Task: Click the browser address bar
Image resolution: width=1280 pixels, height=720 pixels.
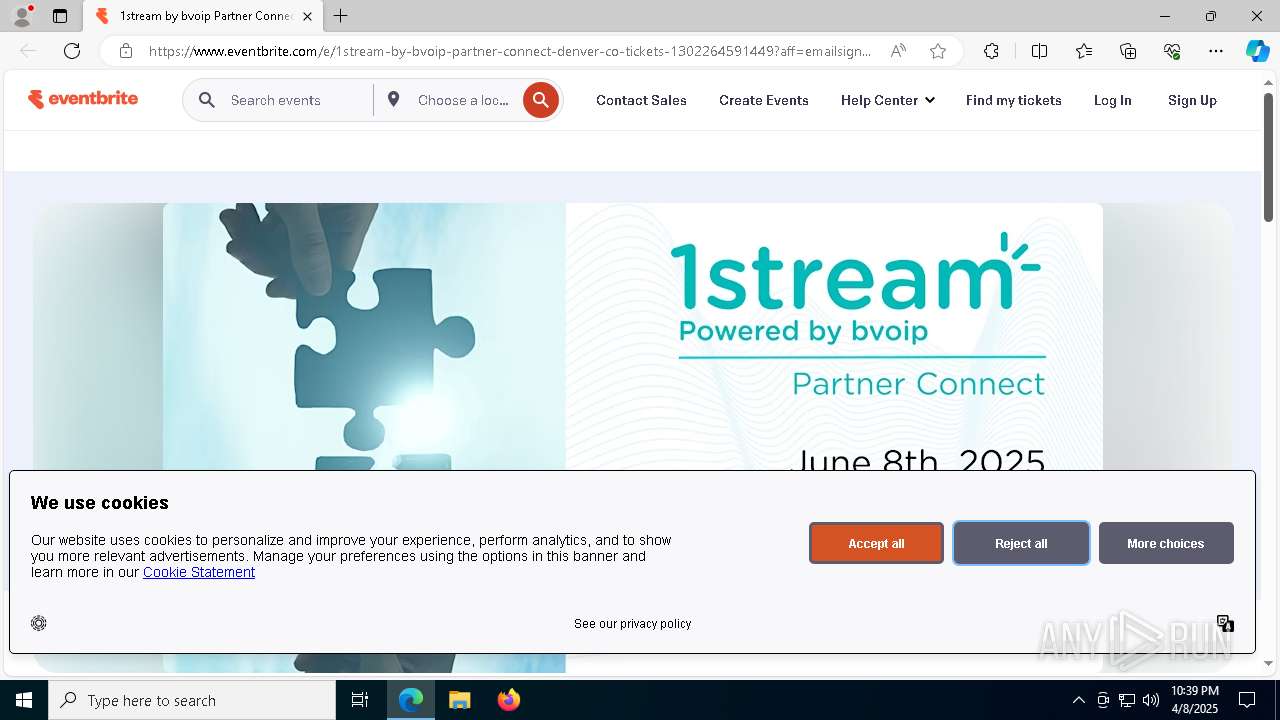Action: [509, 51]
